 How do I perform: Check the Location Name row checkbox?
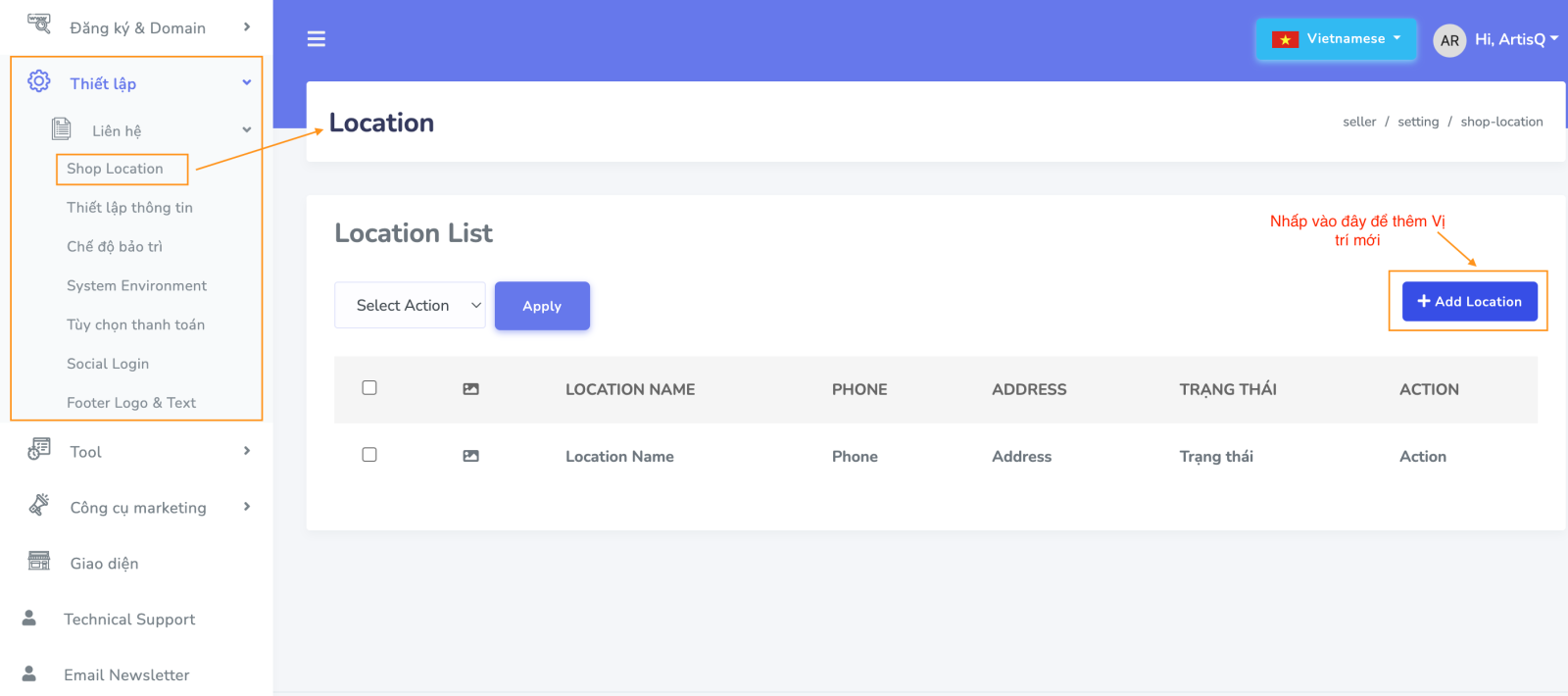pos(369,455)
